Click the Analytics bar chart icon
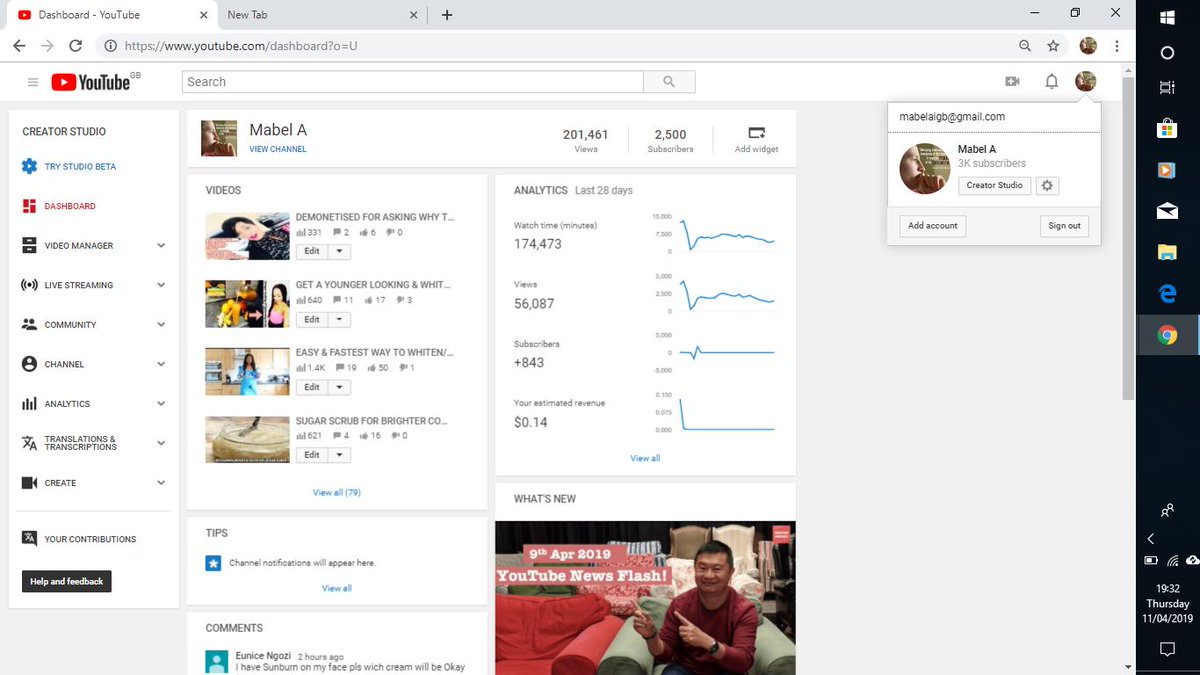Image resolution: width=1200 pixels, height=675 pixels. pyautogui.click(x=29, y=404)
